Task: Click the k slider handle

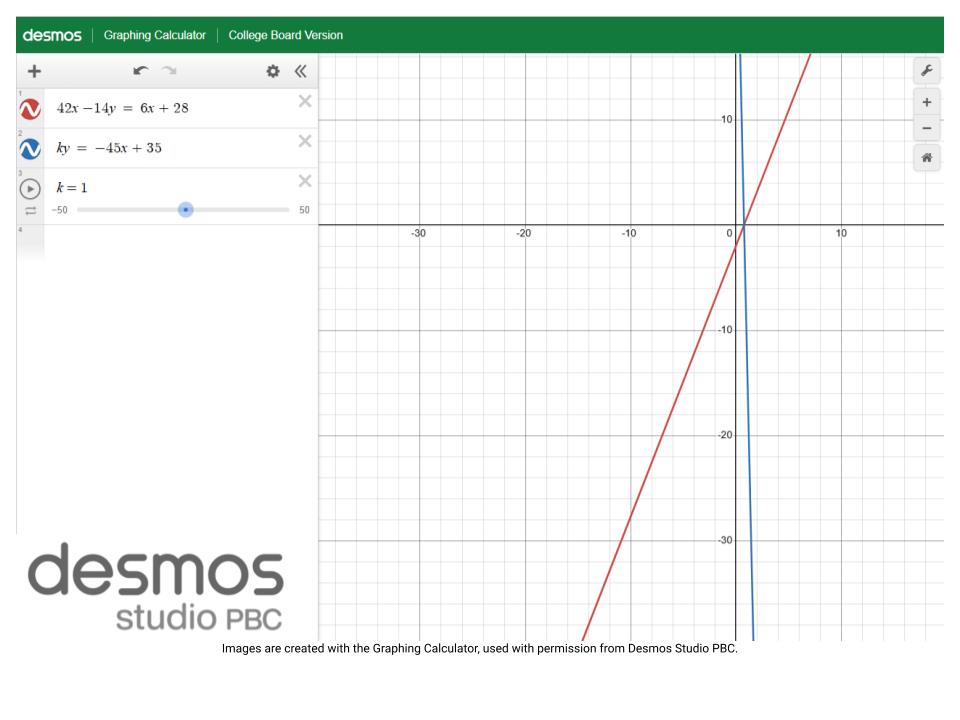Action: coord(186,209)
